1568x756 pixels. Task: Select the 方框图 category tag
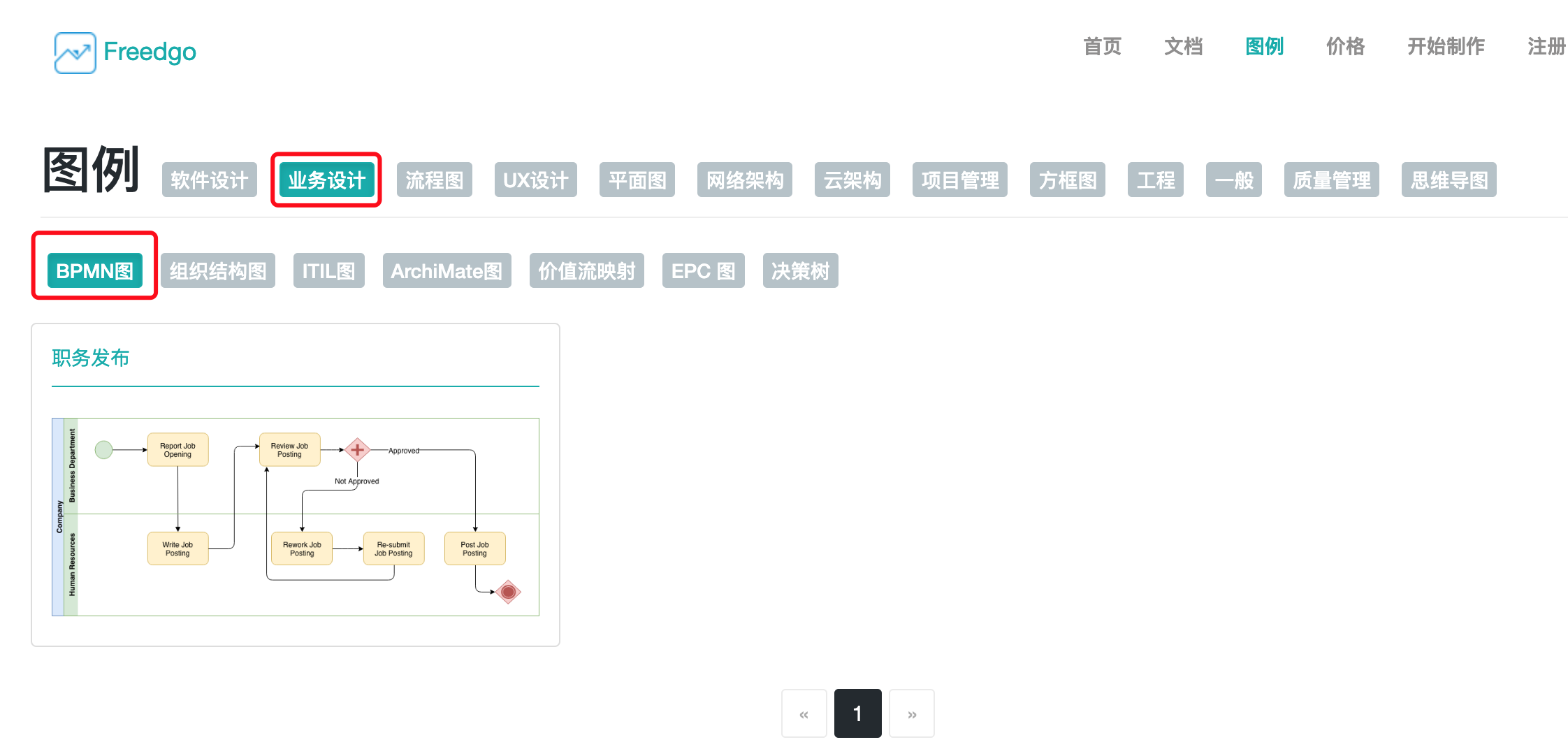click(x=1068, y=180)
